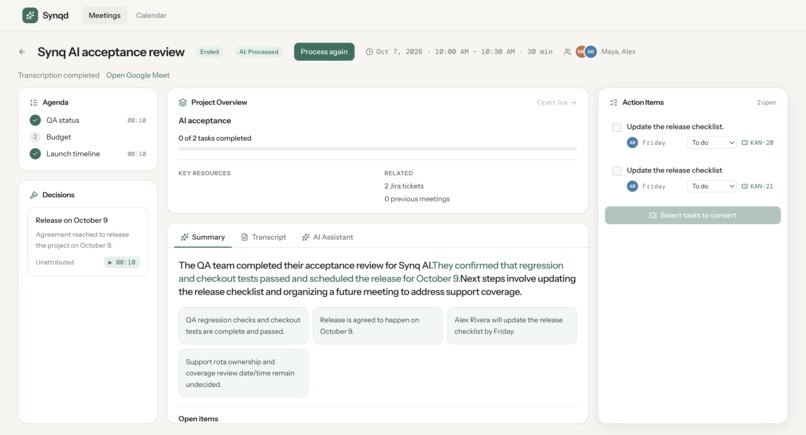Go back using the left arrow icon
Viewport: 806px width, 435px height.
(x=22, y=51)
